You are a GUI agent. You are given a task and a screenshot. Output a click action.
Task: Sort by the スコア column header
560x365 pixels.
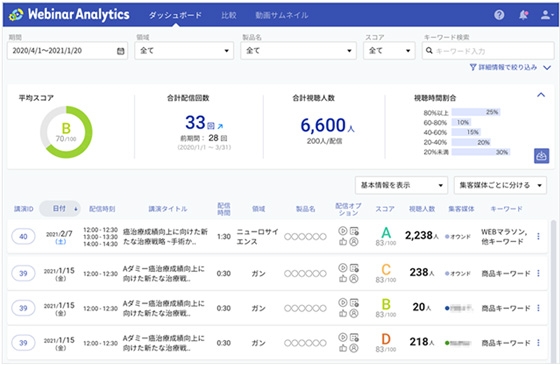point(385,209)
